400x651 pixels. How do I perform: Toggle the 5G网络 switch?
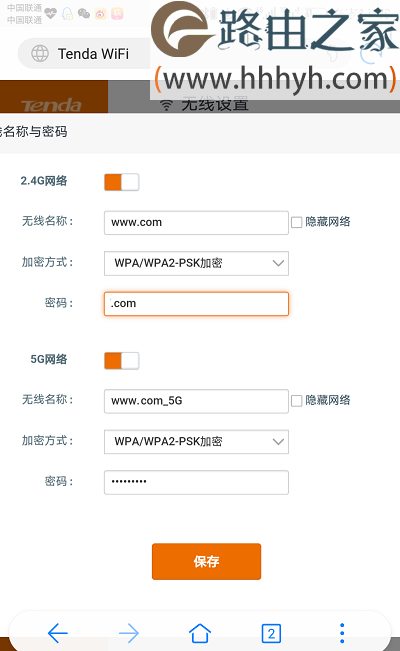coord(121,361)
